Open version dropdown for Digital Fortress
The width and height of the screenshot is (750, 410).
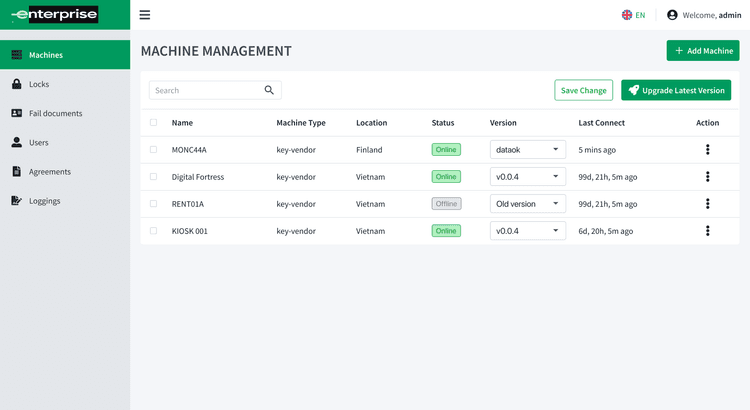528,177
